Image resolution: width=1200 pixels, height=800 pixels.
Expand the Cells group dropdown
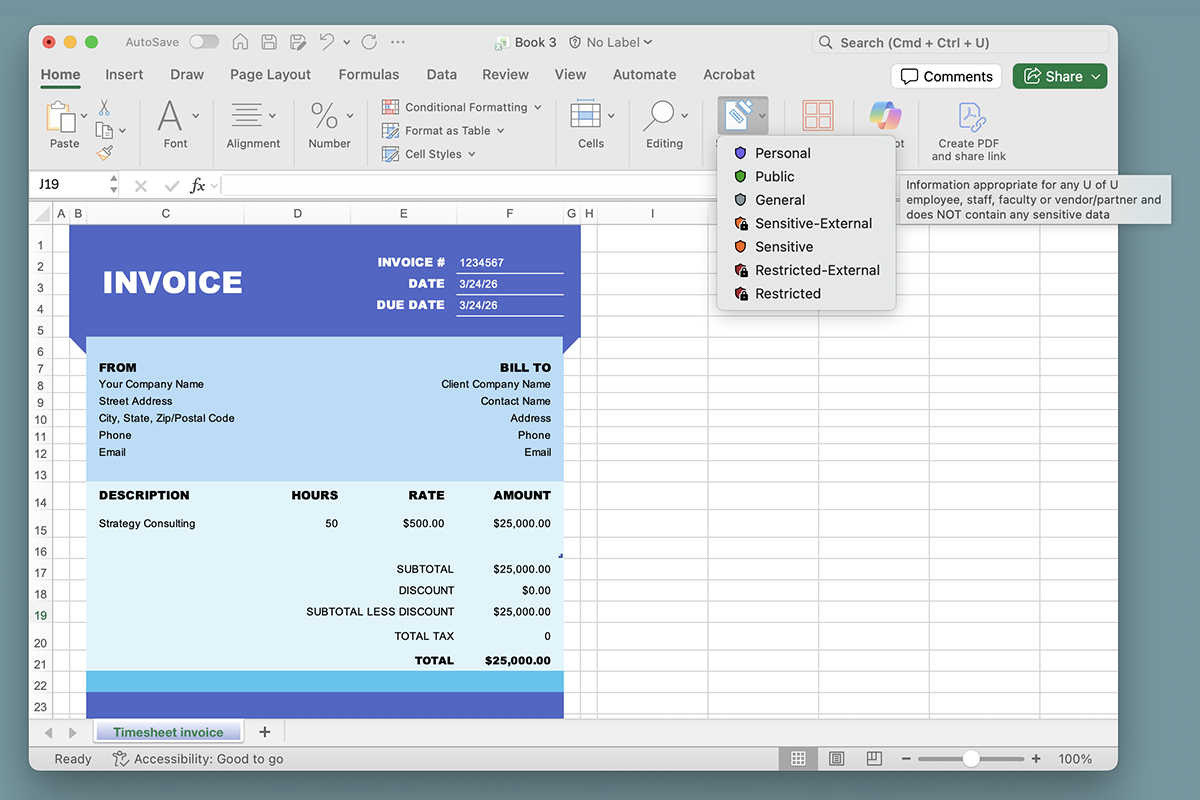point(610,115)
